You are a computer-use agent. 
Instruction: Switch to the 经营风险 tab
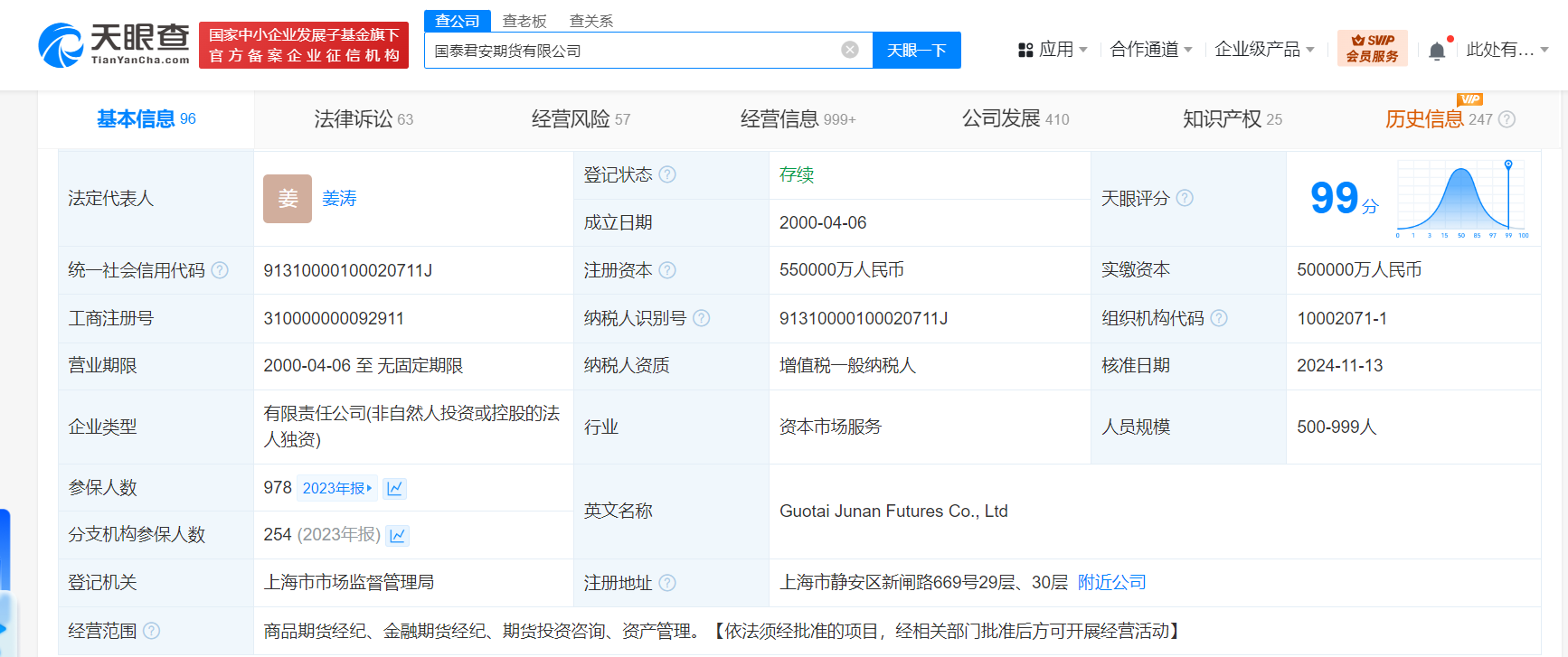(581, 119)
